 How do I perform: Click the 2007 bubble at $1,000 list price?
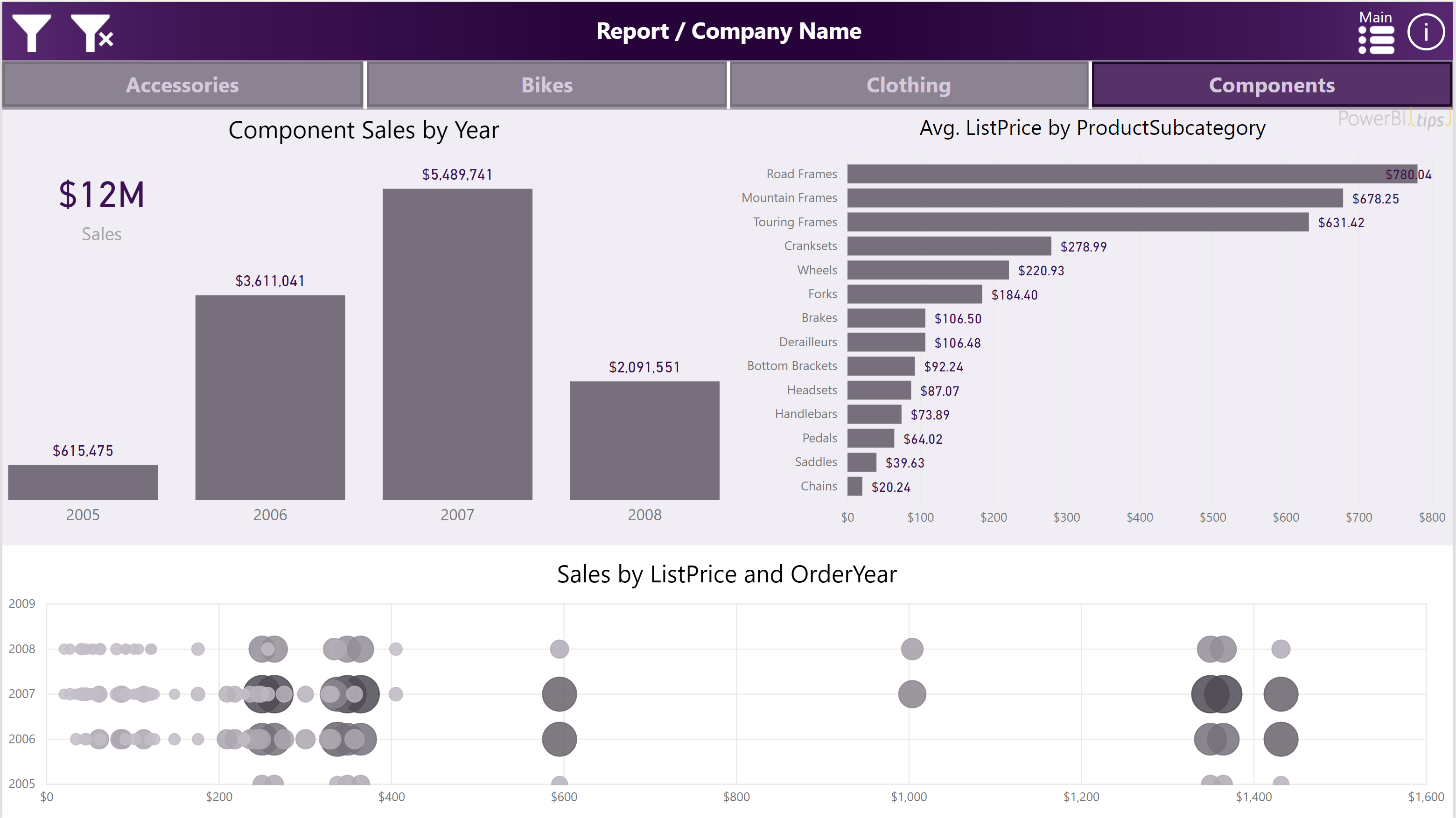coord(912,693)
